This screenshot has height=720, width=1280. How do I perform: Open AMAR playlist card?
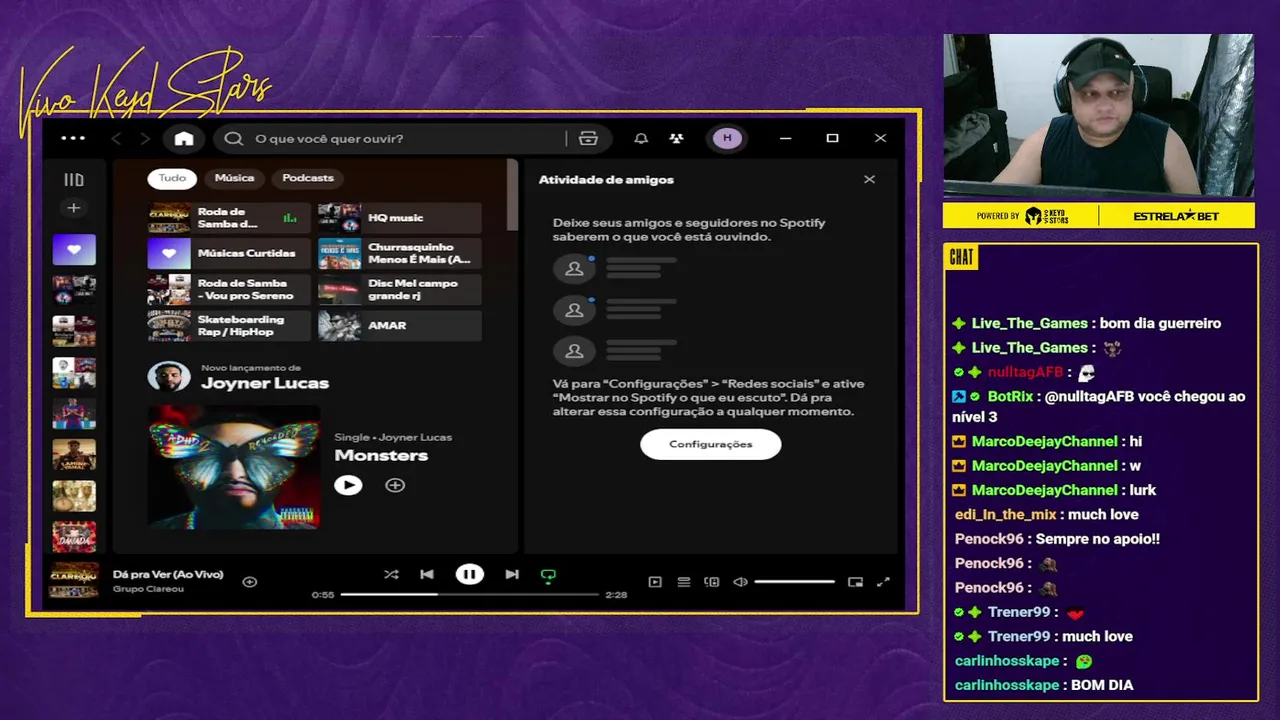[399, 325]
